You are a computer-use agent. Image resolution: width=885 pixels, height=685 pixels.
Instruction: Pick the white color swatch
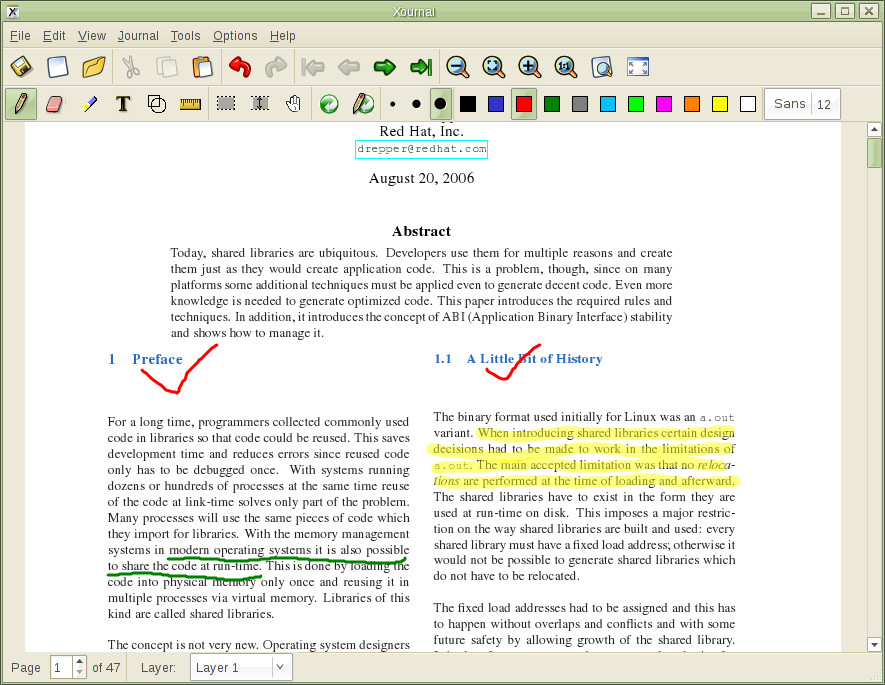(x=748, y=104)
